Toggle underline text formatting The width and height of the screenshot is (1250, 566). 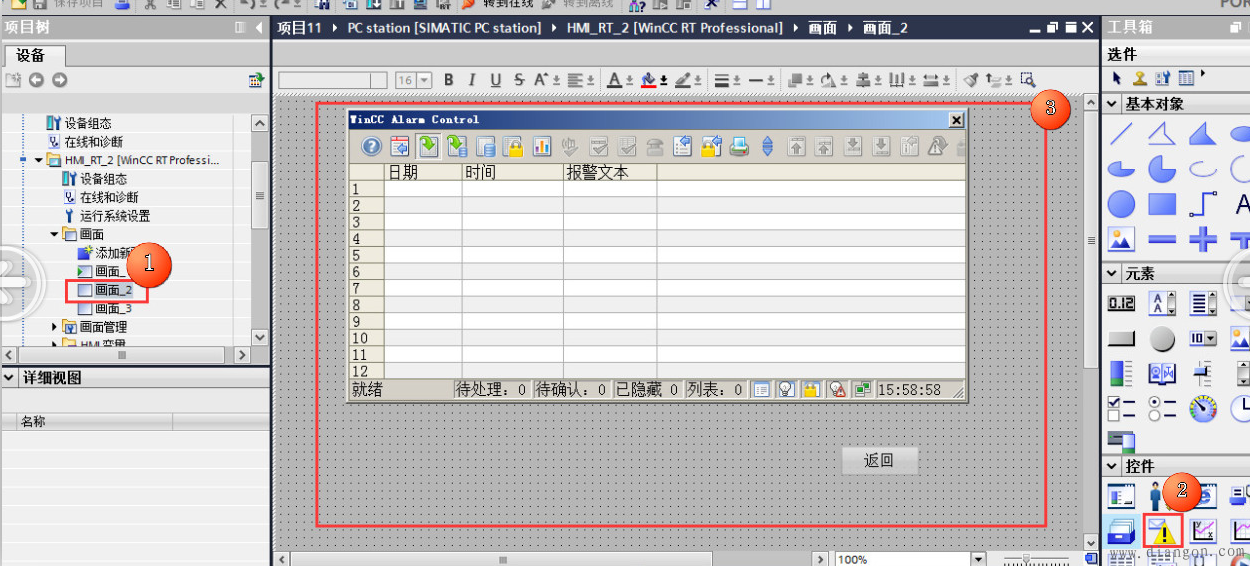point(496,80)
